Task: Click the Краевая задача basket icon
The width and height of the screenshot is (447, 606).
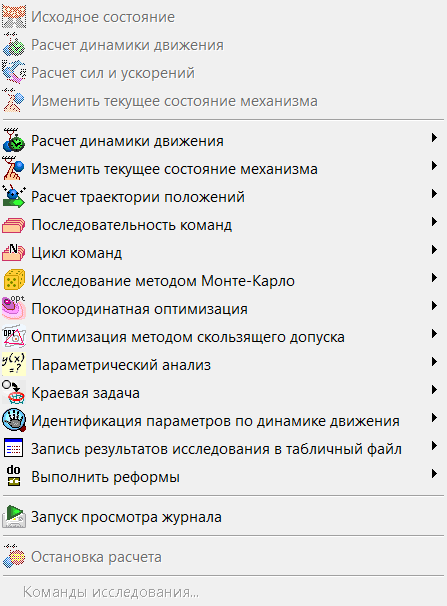Action: [14, 392]
